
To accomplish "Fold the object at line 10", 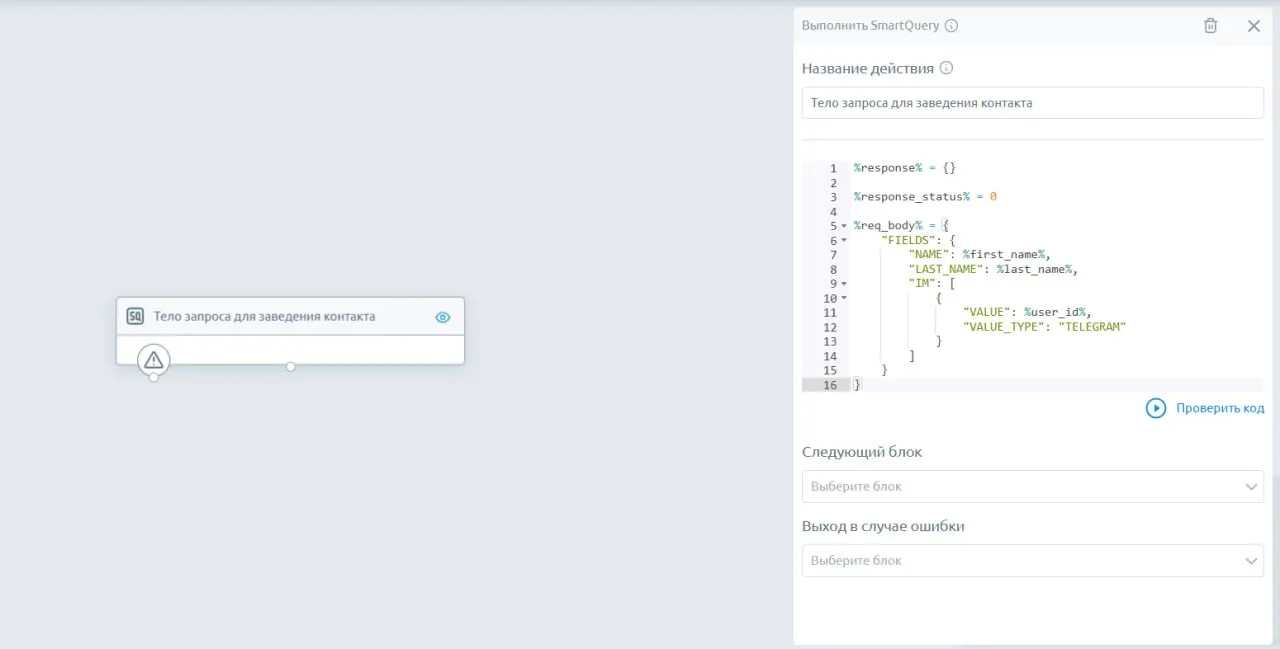I will click(x=844, y=299).
